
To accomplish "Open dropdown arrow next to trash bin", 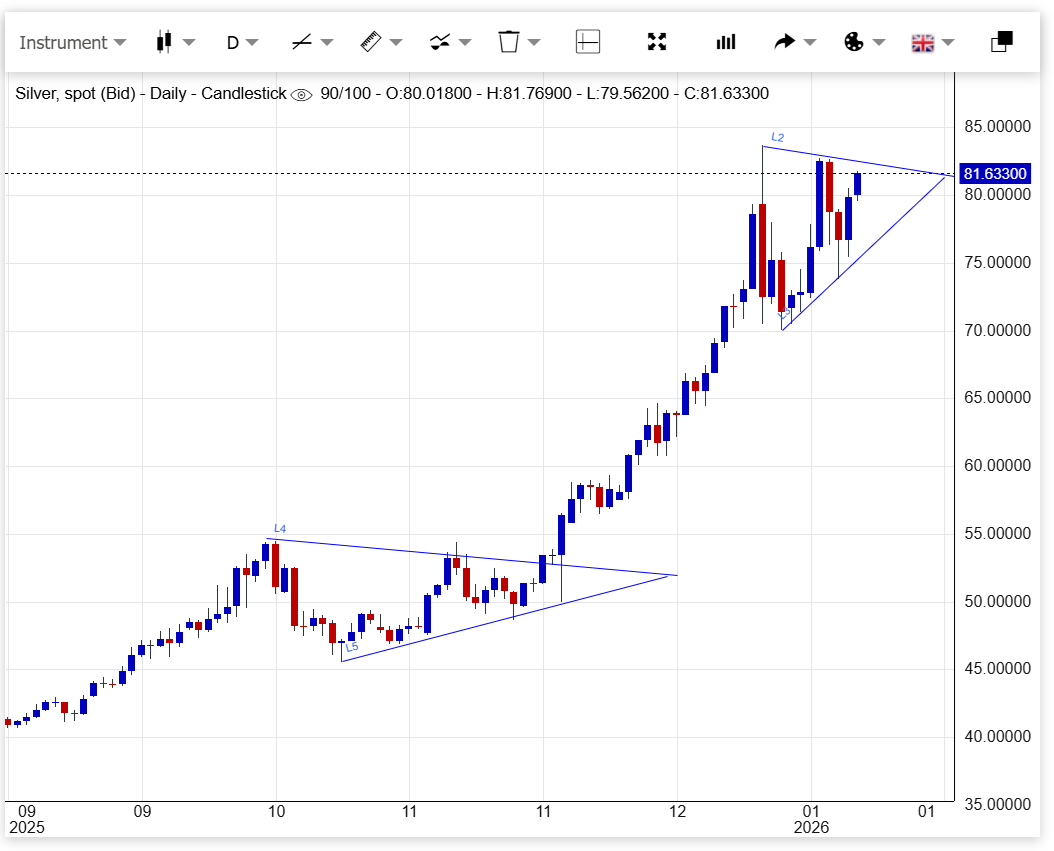I will tap(534, 42).
